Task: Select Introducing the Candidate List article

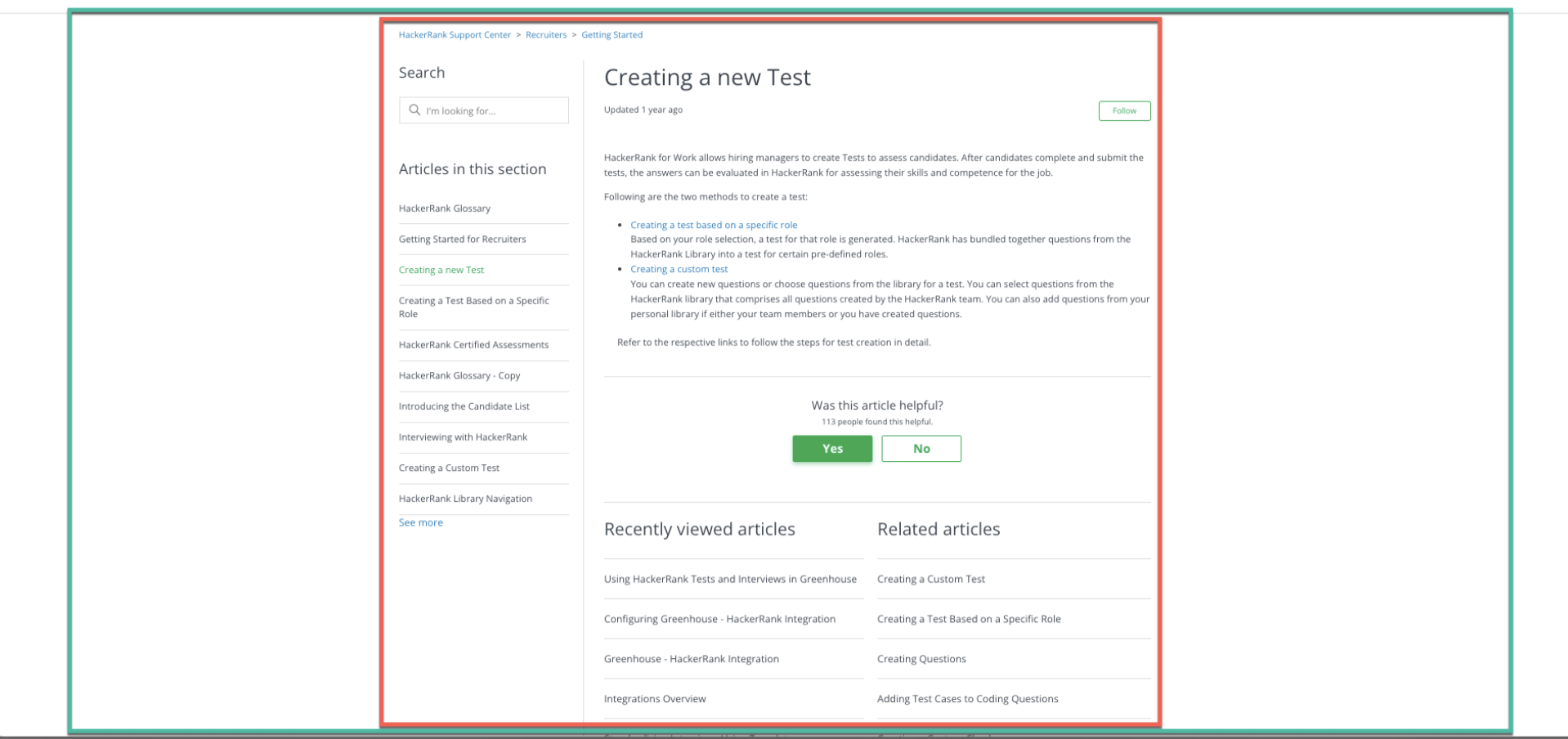Action: [464, 406]
